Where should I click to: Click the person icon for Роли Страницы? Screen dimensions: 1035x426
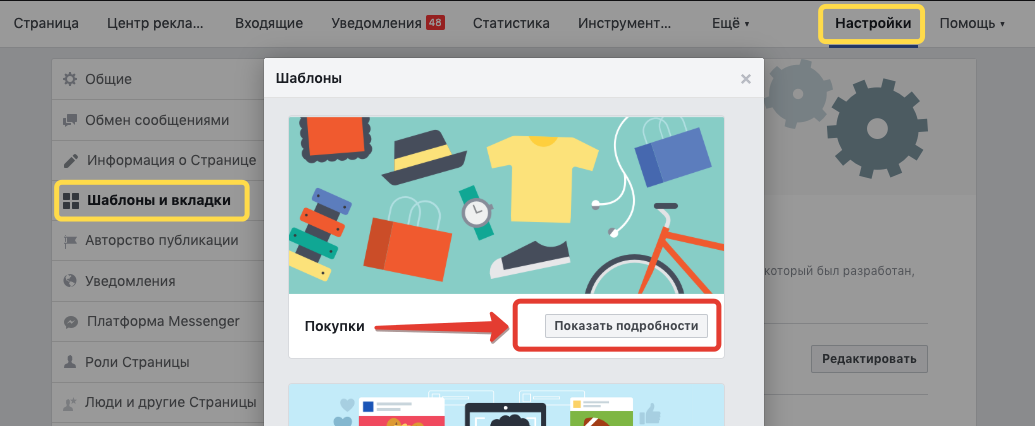[x=69, y=362]
